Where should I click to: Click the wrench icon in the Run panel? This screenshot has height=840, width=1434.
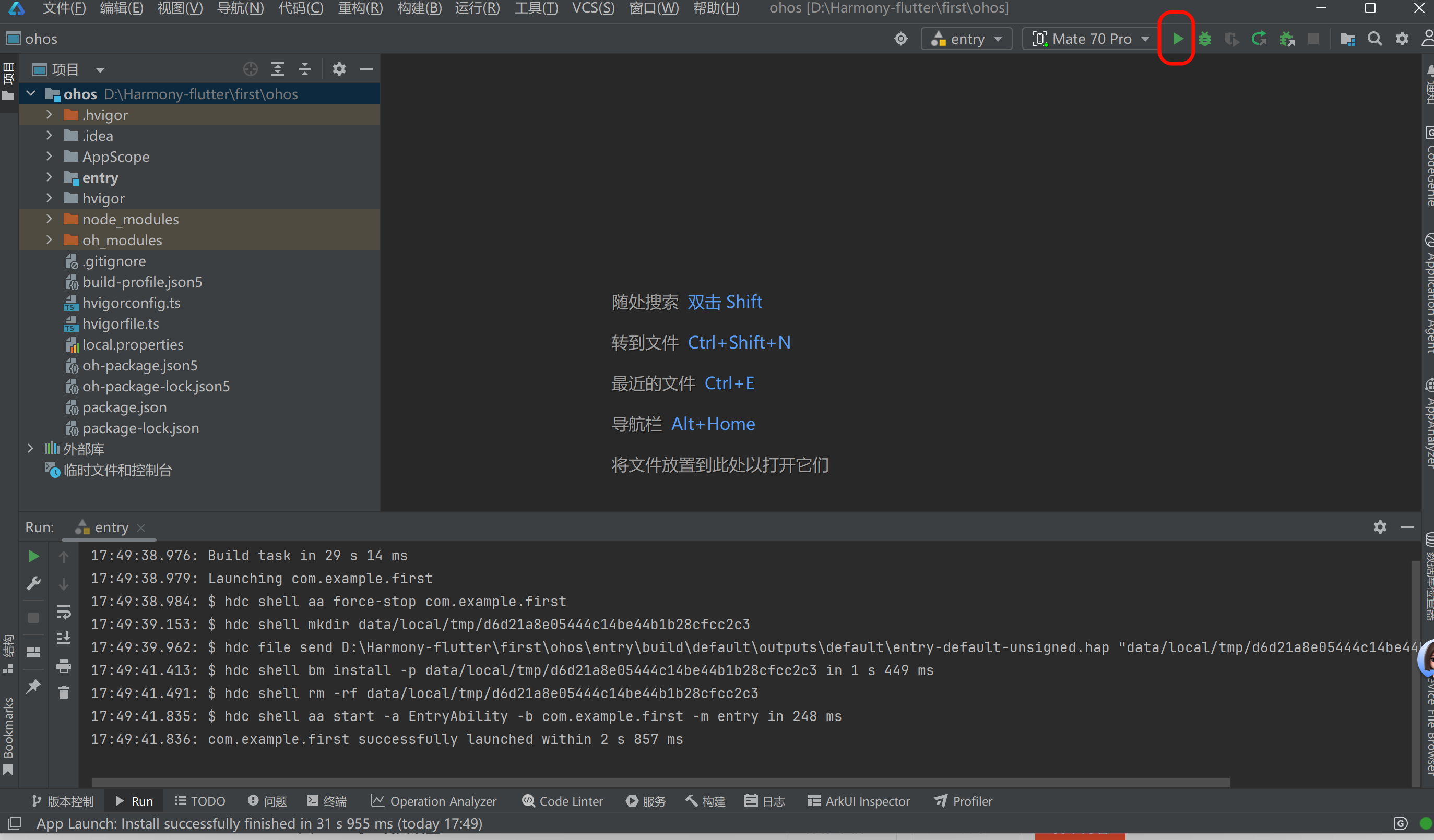(33, 583)
